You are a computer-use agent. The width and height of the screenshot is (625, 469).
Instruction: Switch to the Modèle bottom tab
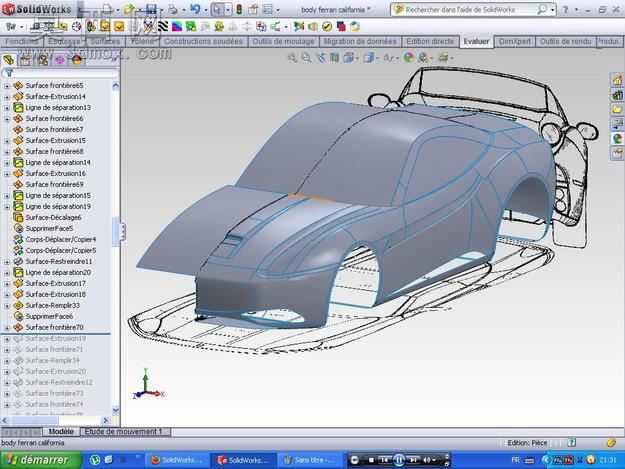pos(61,432)
